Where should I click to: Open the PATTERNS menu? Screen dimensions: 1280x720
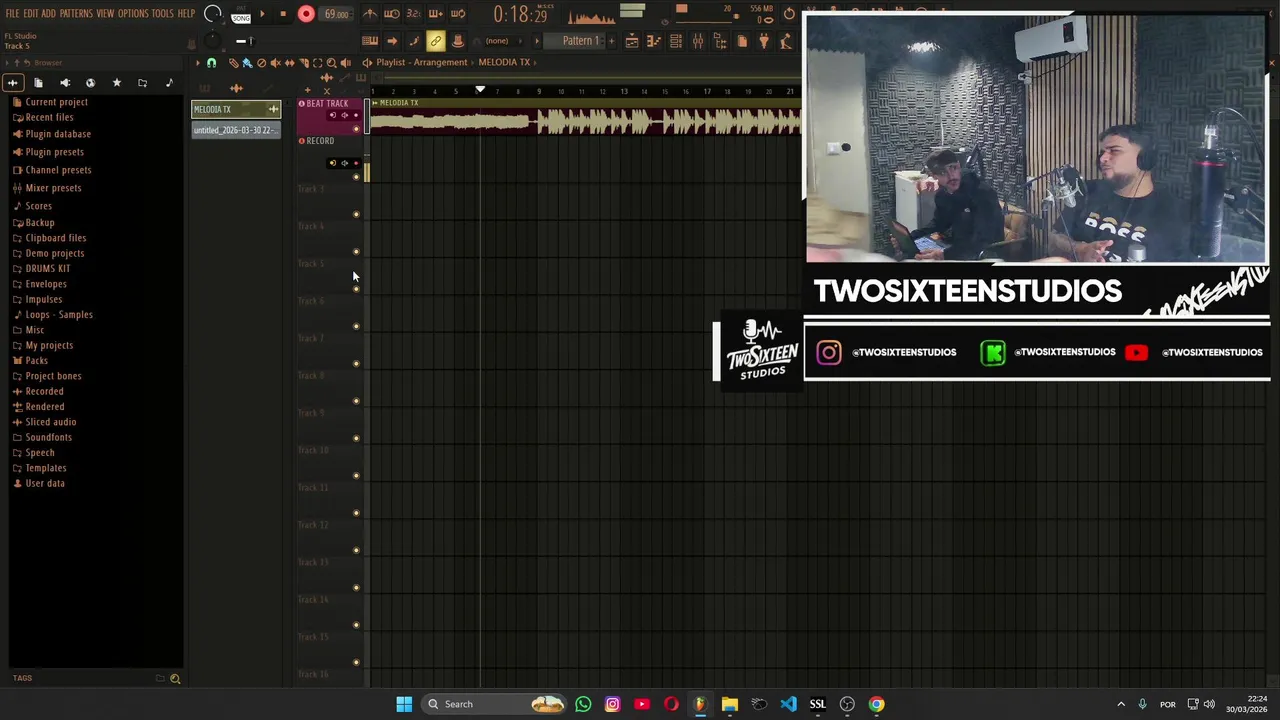click(76, 14)
